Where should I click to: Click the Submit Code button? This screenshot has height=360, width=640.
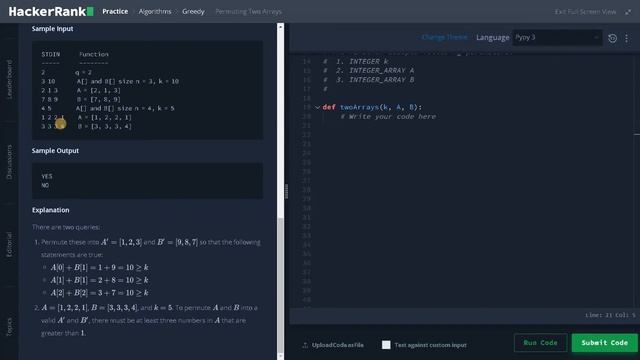point(604,342)
